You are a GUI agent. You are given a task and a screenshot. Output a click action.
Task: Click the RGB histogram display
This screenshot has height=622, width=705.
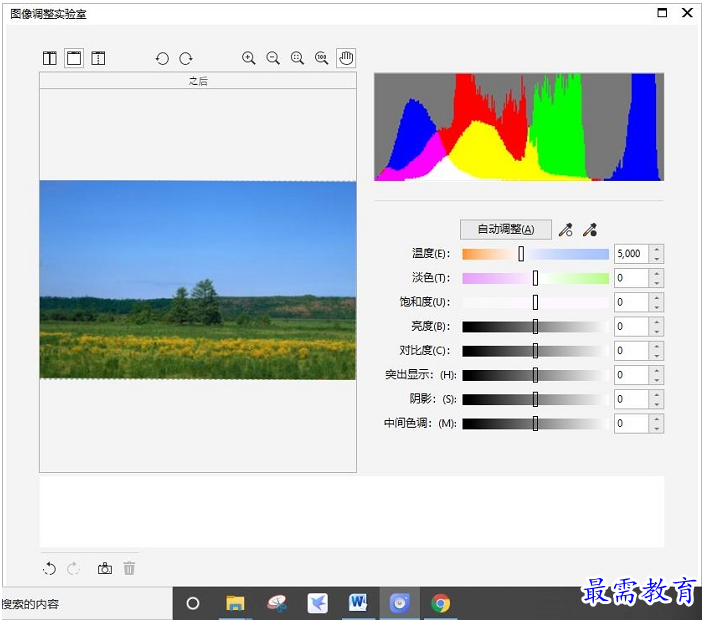(519, 127)
